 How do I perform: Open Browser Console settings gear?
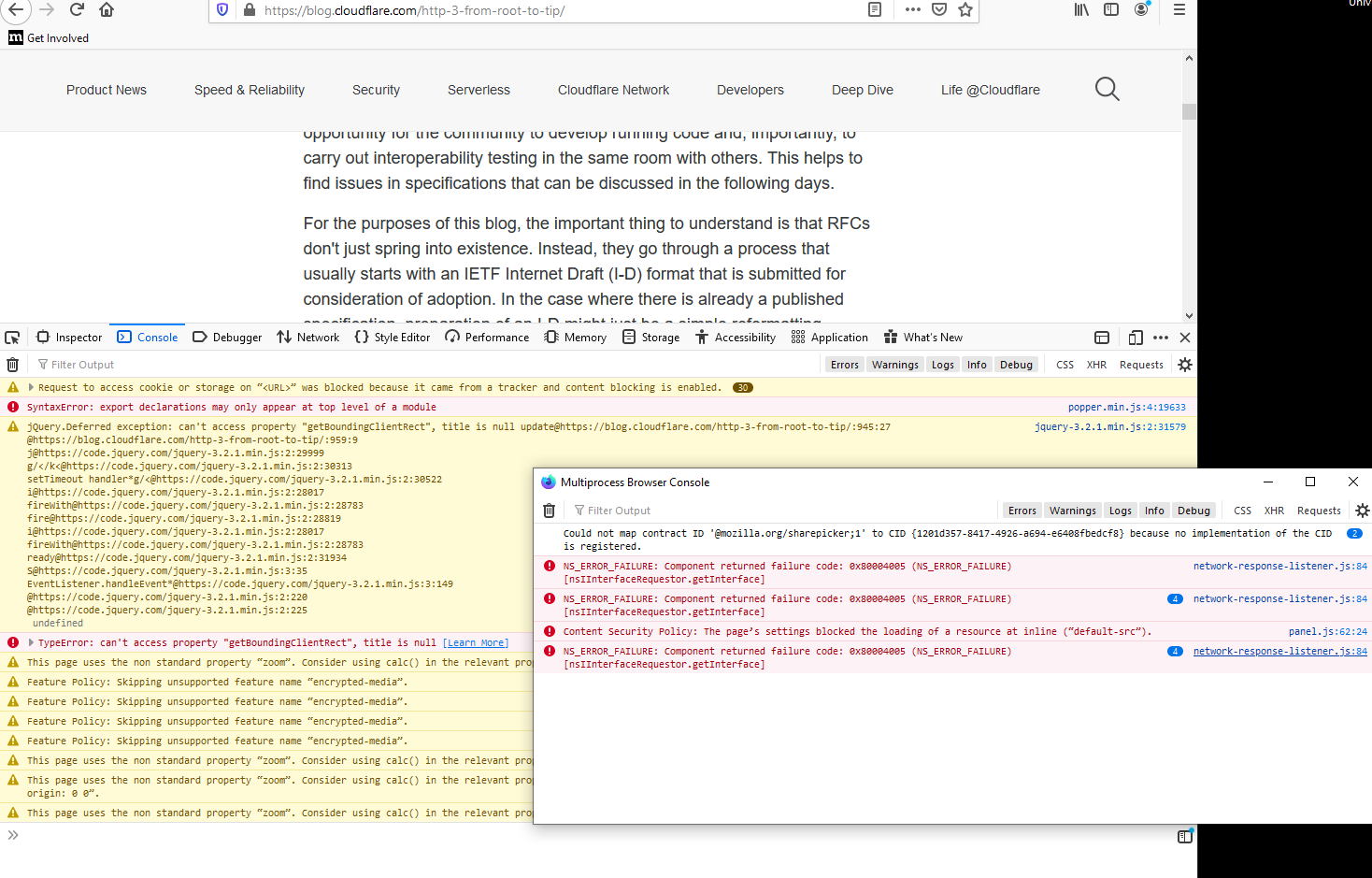pyautogui.click(x=1363, y=511)
